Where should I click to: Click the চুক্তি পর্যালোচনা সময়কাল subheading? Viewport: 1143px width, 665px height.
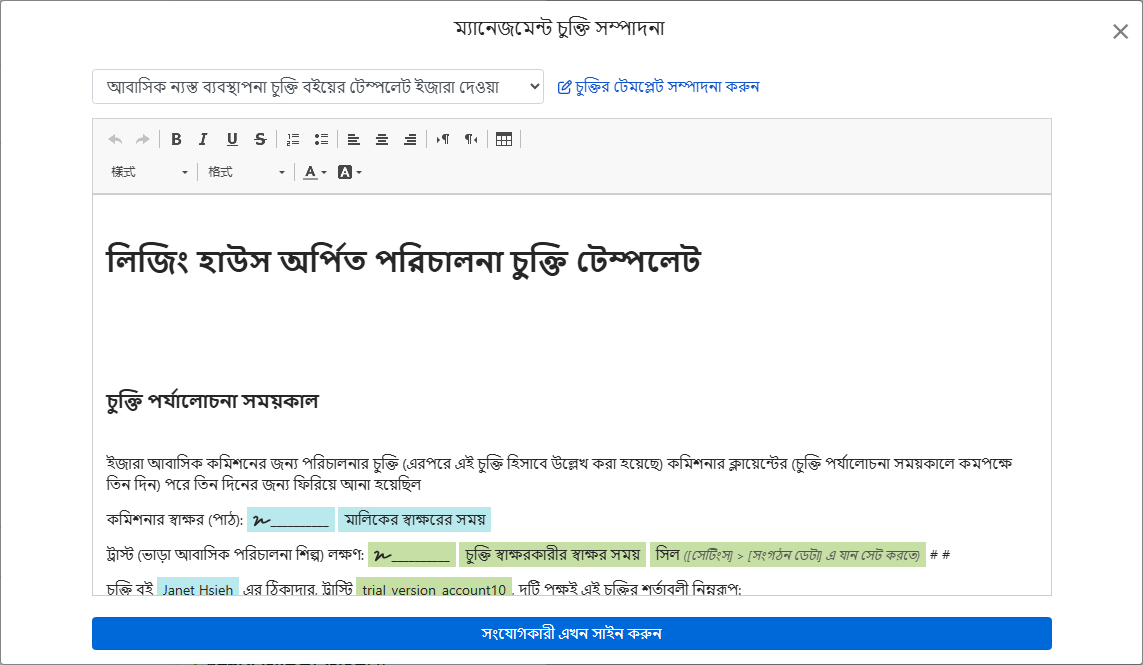(x=212, y=401)
